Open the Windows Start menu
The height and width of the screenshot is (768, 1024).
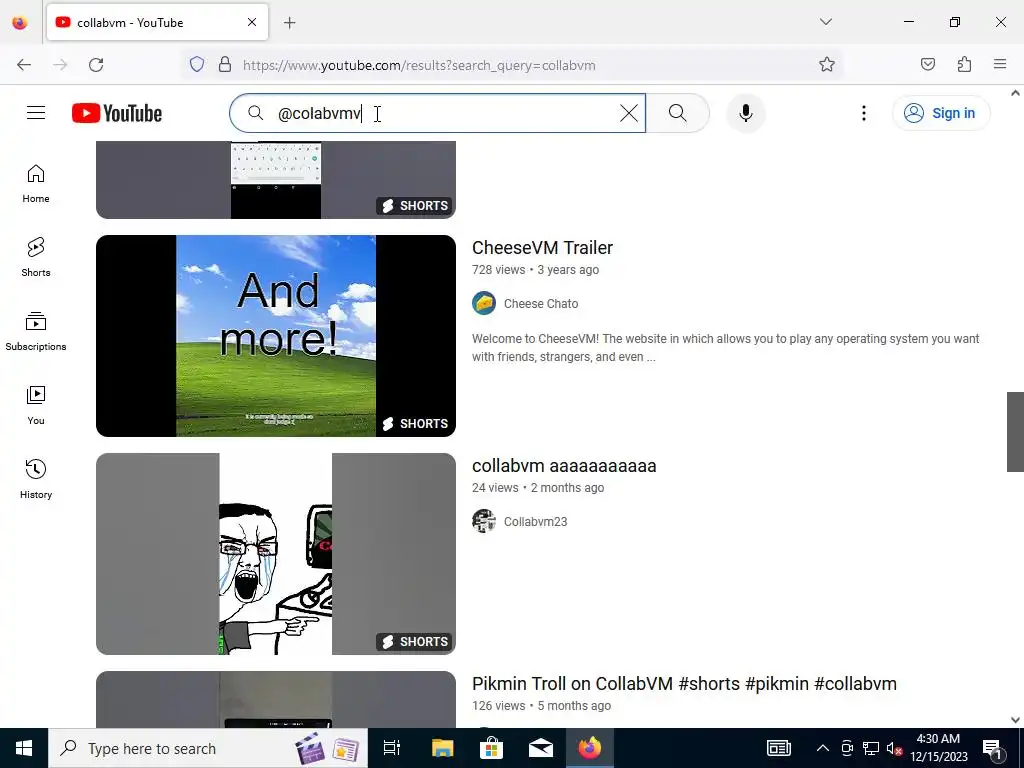24,748
